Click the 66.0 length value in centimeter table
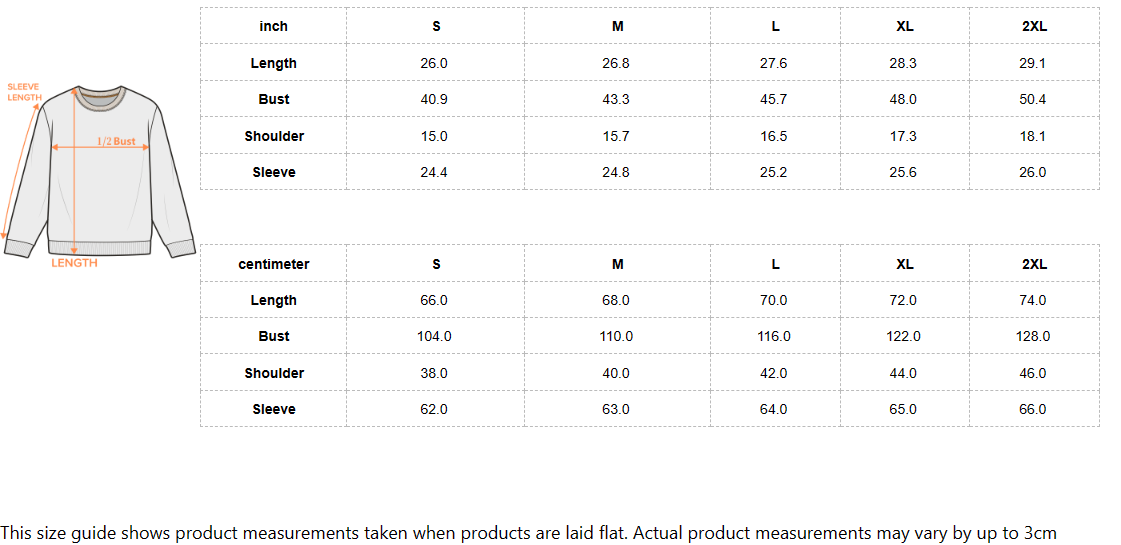The height and width of the screenshot is (545, 1121). click(434, 300)
